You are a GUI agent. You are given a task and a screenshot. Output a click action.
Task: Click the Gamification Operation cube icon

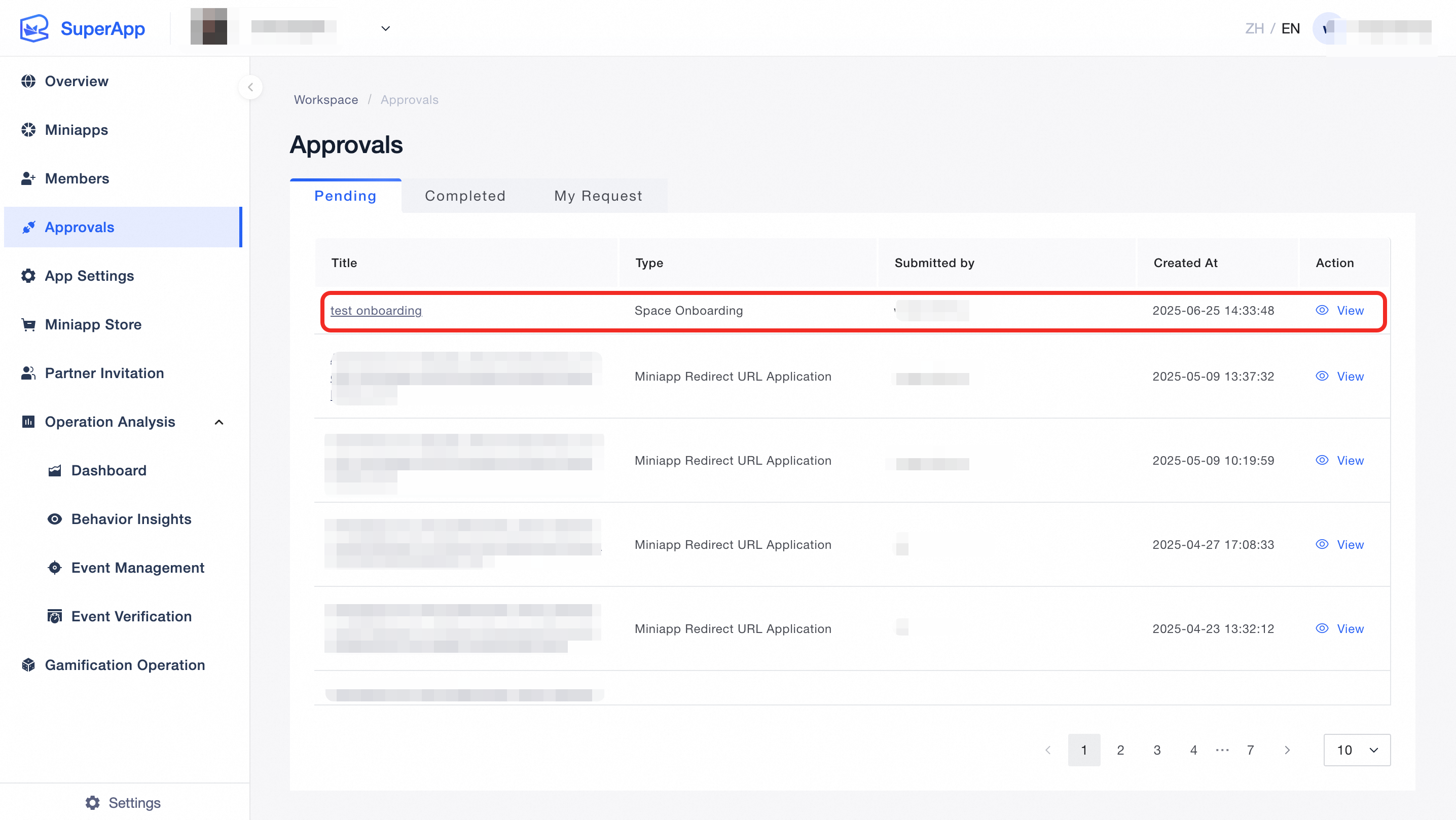(28, 664)
